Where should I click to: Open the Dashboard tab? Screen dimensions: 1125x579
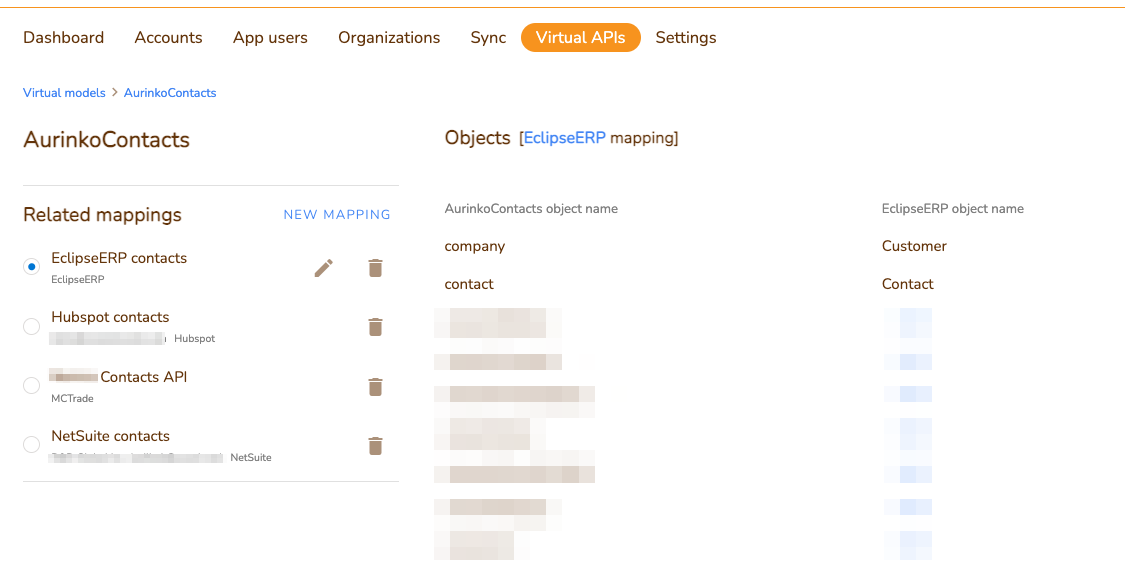[x=64, y=37]
